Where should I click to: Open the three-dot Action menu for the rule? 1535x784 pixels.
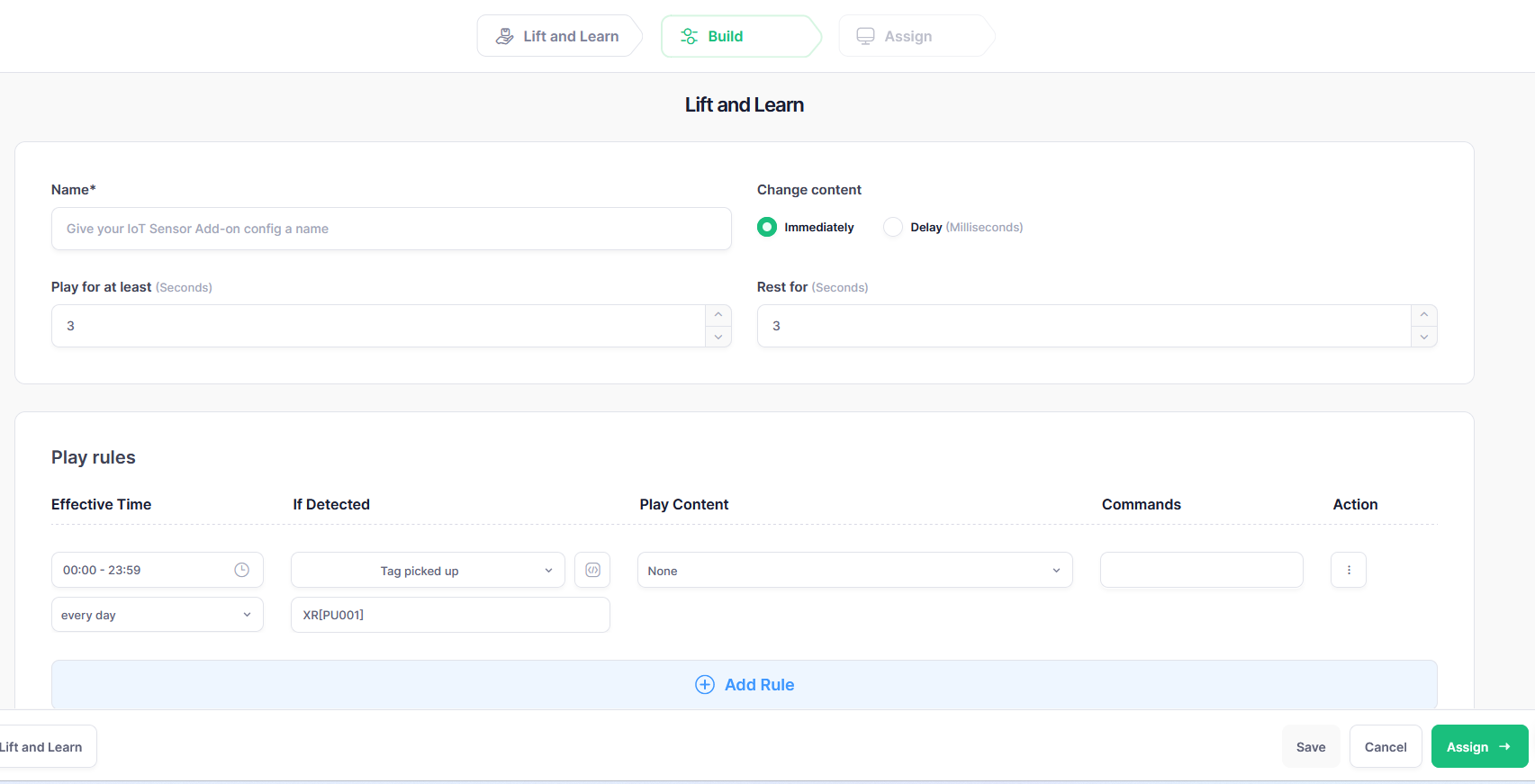tap(1348, 570)
